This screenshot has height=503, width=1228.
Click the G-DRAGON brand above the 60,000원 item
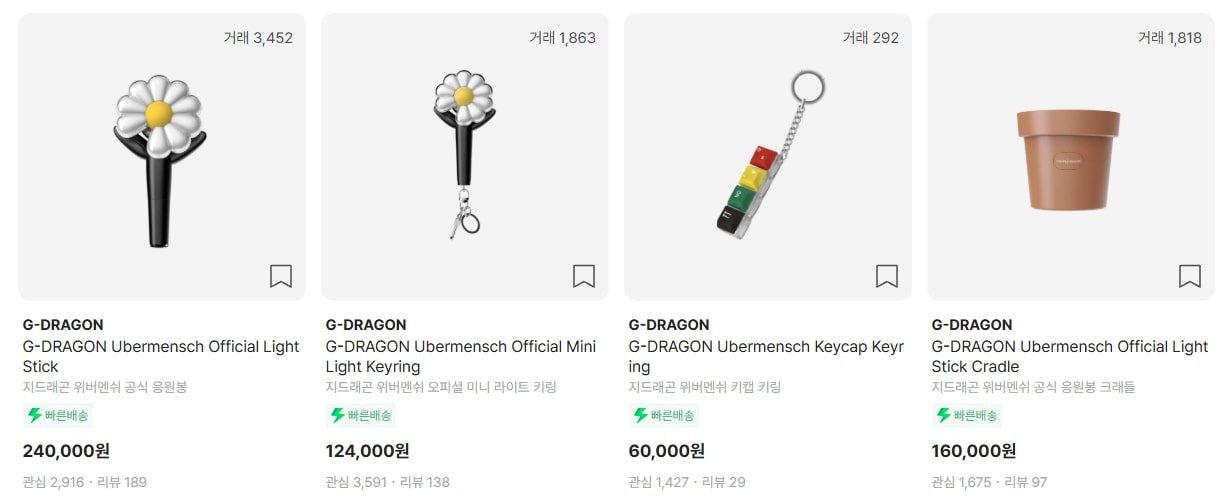(x=669, y=325)
